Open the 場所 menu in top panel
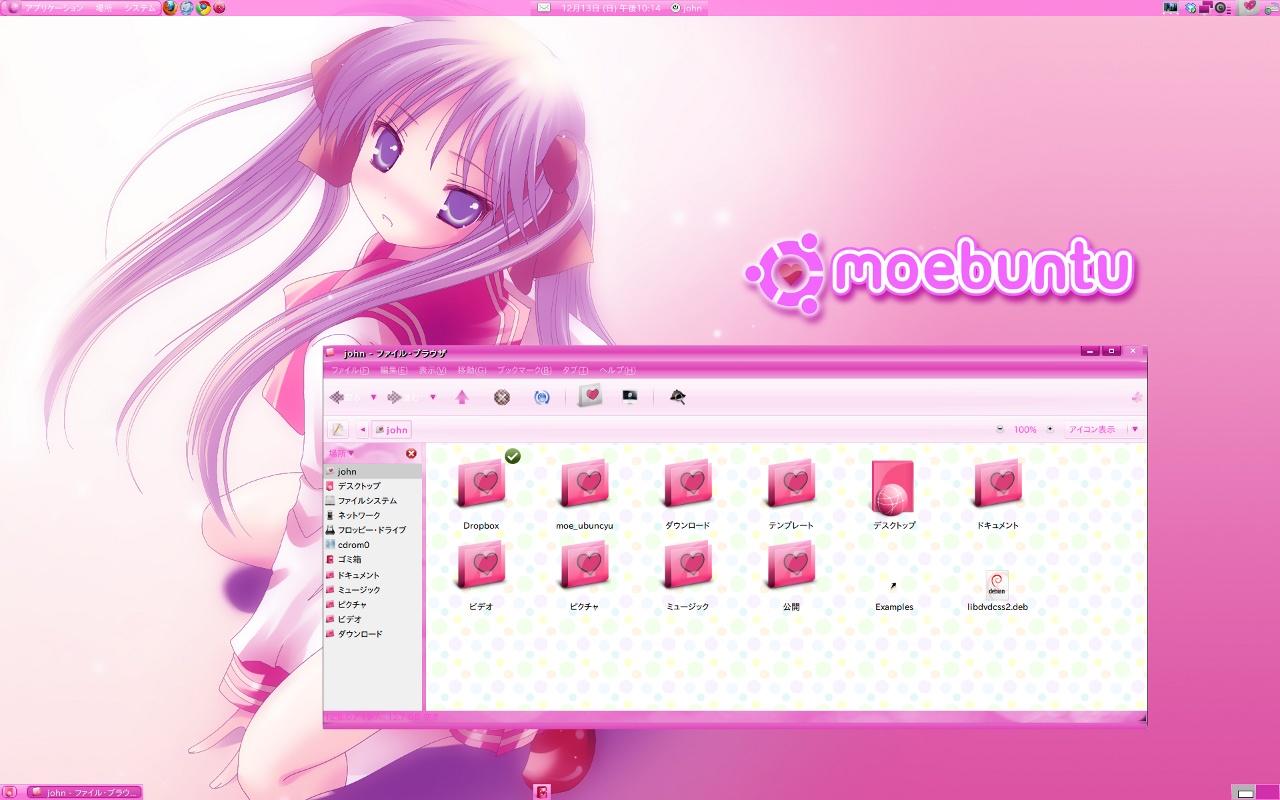Image resolution: width=1280 pixels, height=800 pixels. [104, 7]
